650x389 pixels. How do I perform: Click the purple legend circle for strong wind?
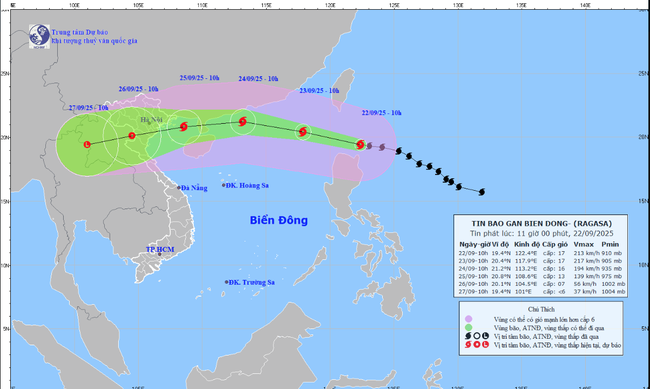pos(468,319)
